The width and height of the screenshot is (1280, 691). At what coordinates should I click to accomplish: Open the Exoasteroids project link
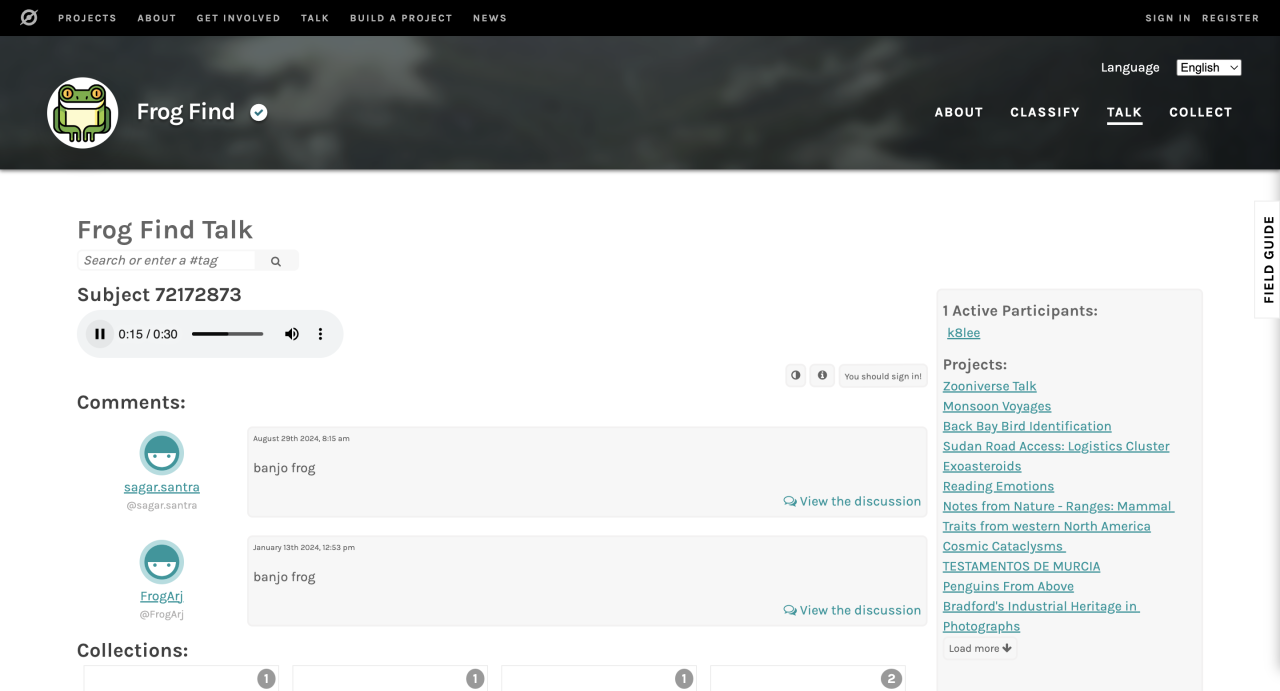coord(982,466)
